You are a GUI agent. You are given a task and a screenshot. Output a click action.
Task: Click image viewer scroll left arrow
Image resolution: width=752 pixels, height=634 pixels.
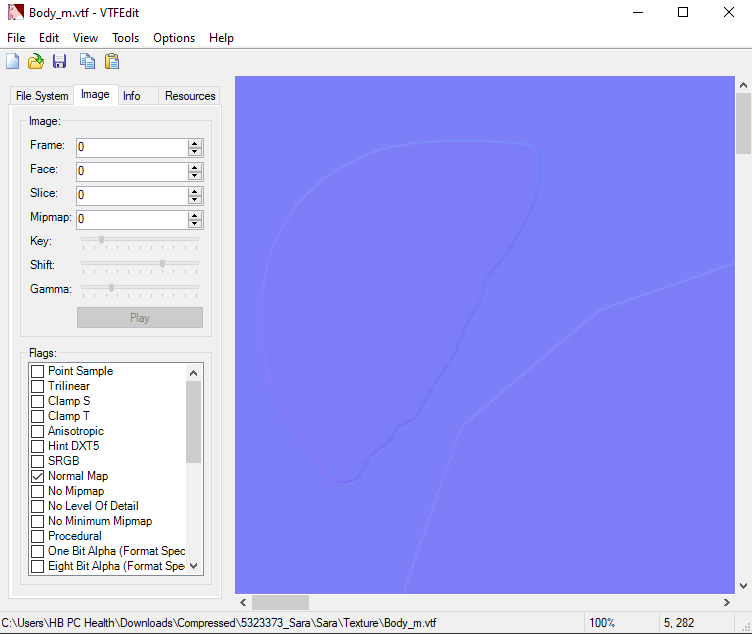tap(243, 602)
